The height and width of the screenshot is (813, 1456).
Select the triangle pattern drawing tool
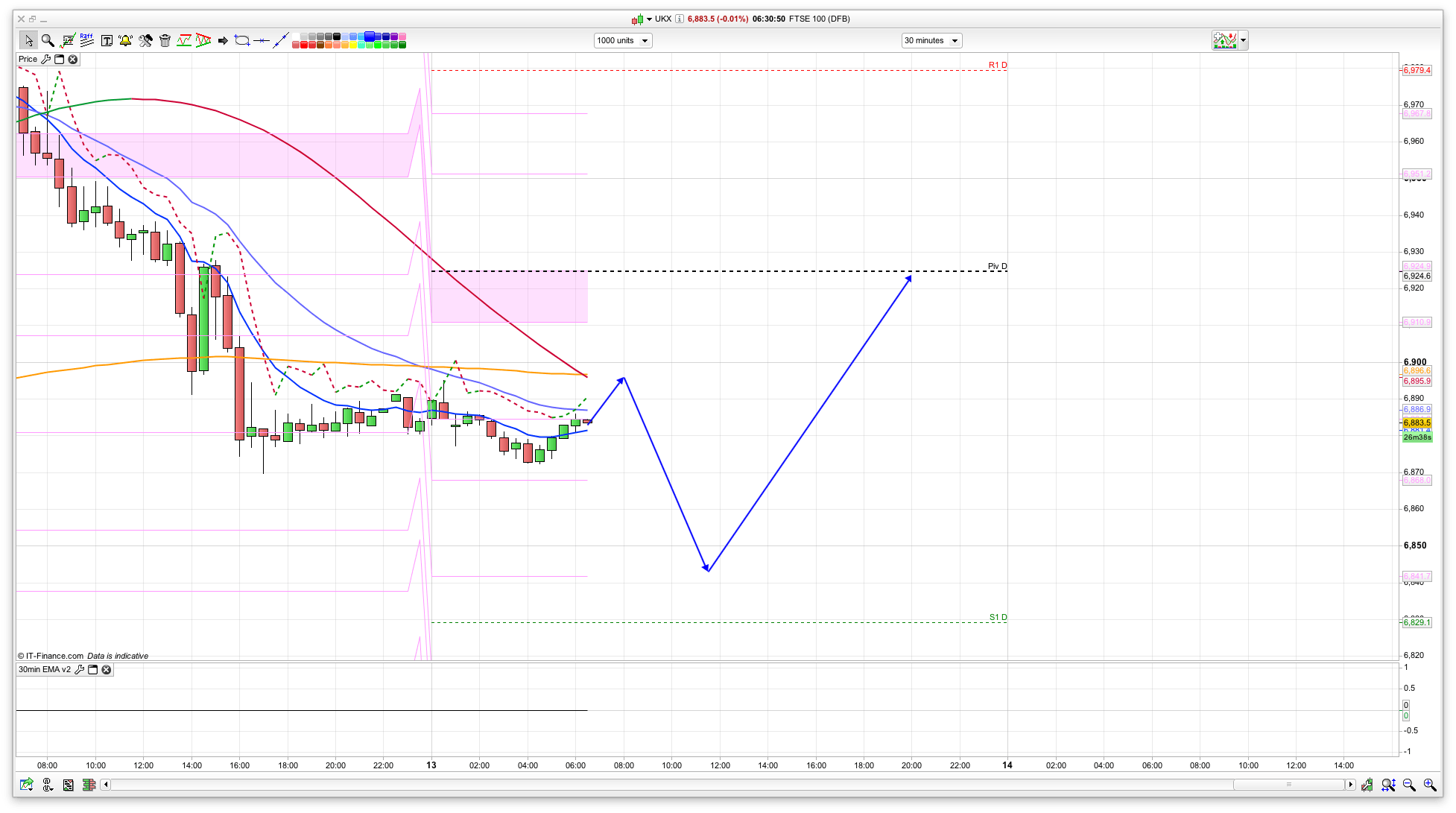[x=203, y=40]
